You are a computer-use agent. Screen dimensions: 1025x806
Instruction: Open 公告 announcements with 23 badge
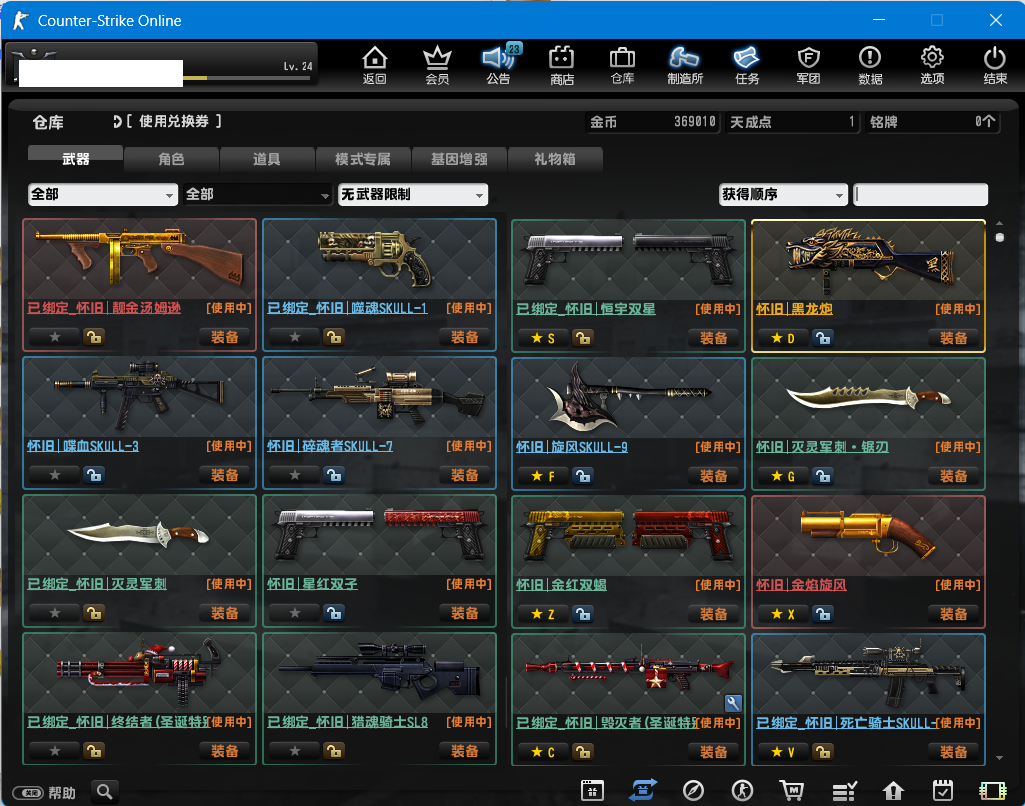point(499,65)
